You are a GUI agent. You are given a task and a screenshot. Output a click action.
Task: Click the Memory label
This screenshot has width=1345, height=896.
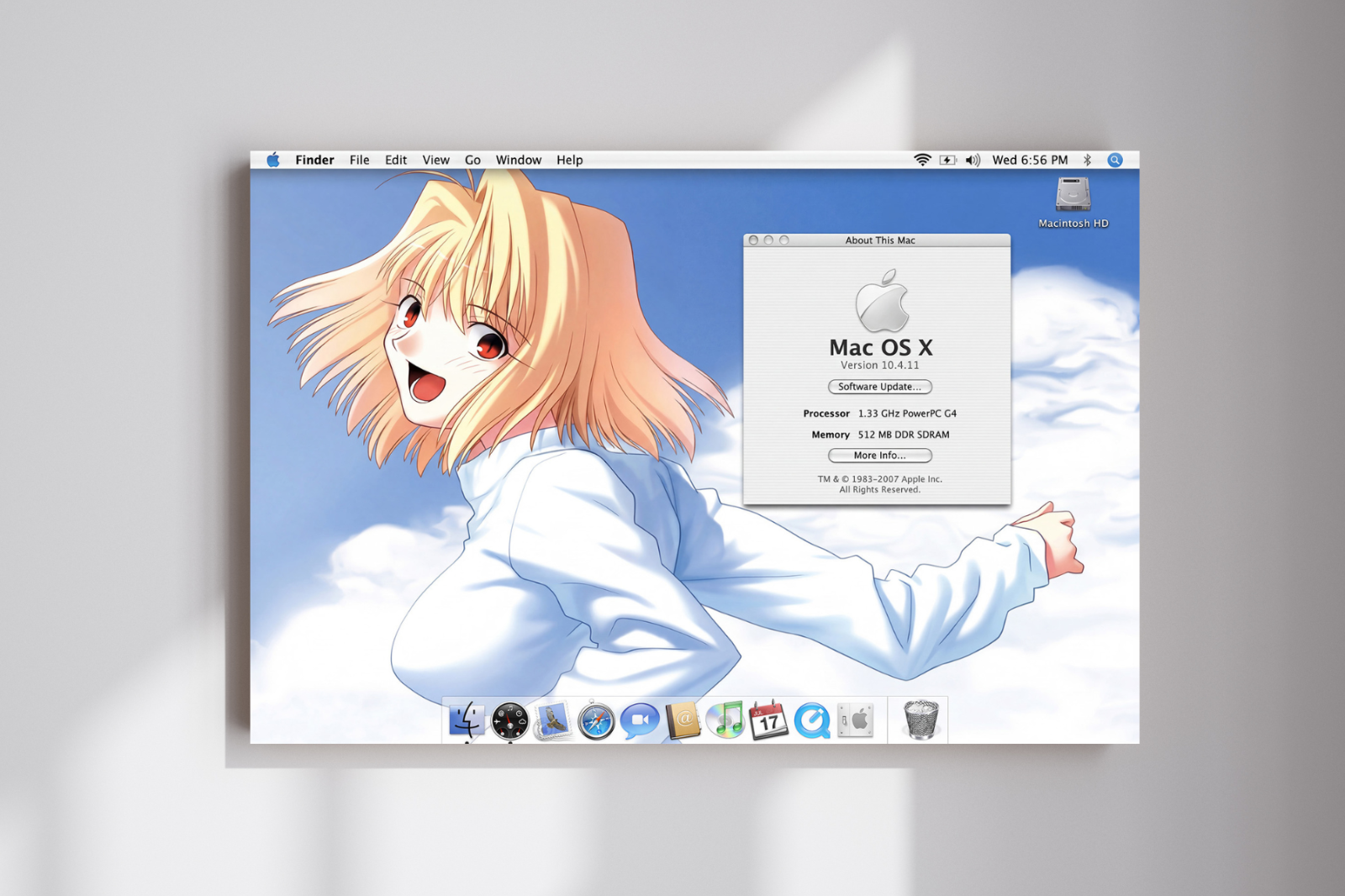pos(831,435)
